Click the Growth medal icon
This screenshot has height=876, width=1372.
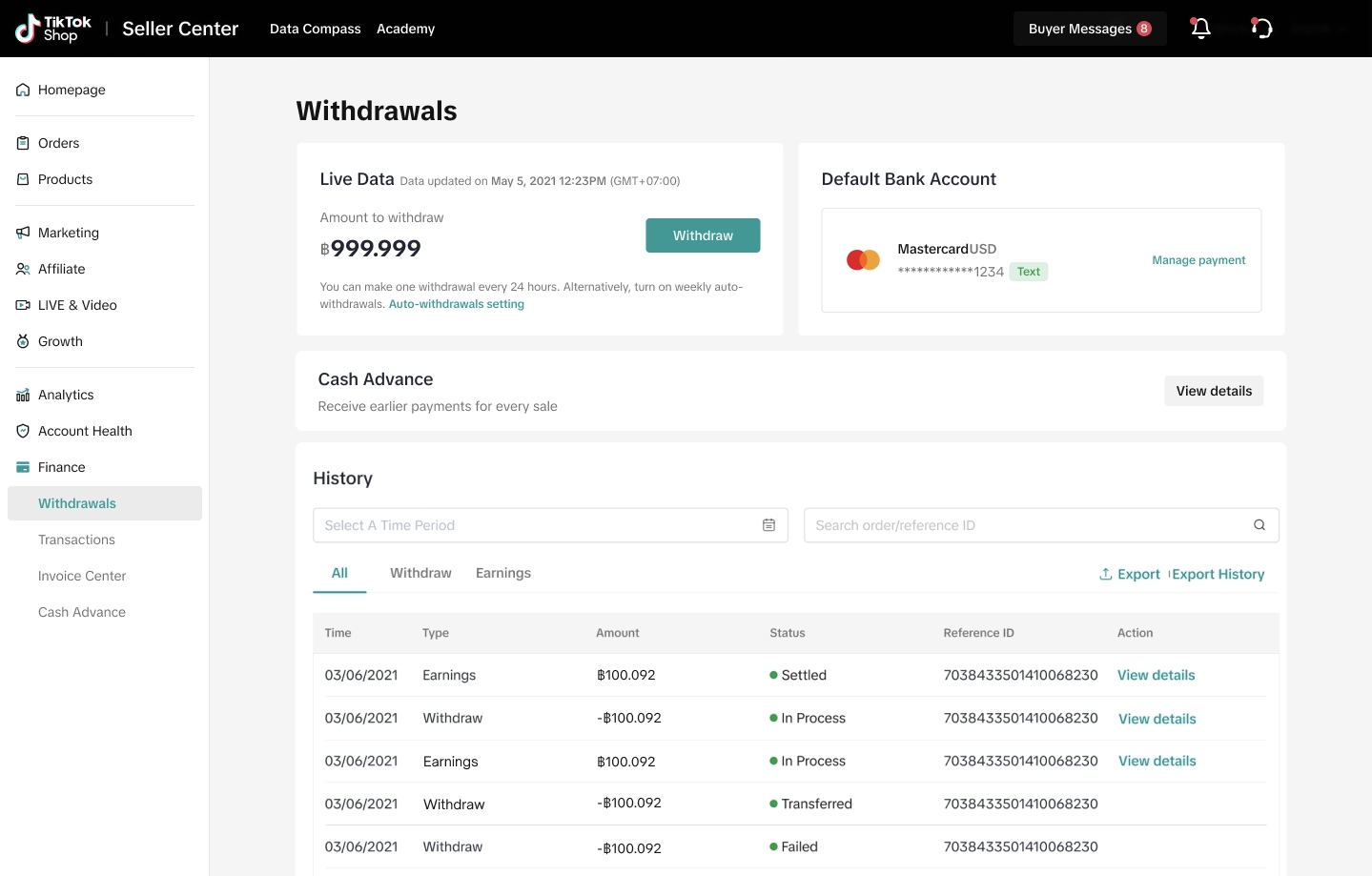(x=23, y=341)
